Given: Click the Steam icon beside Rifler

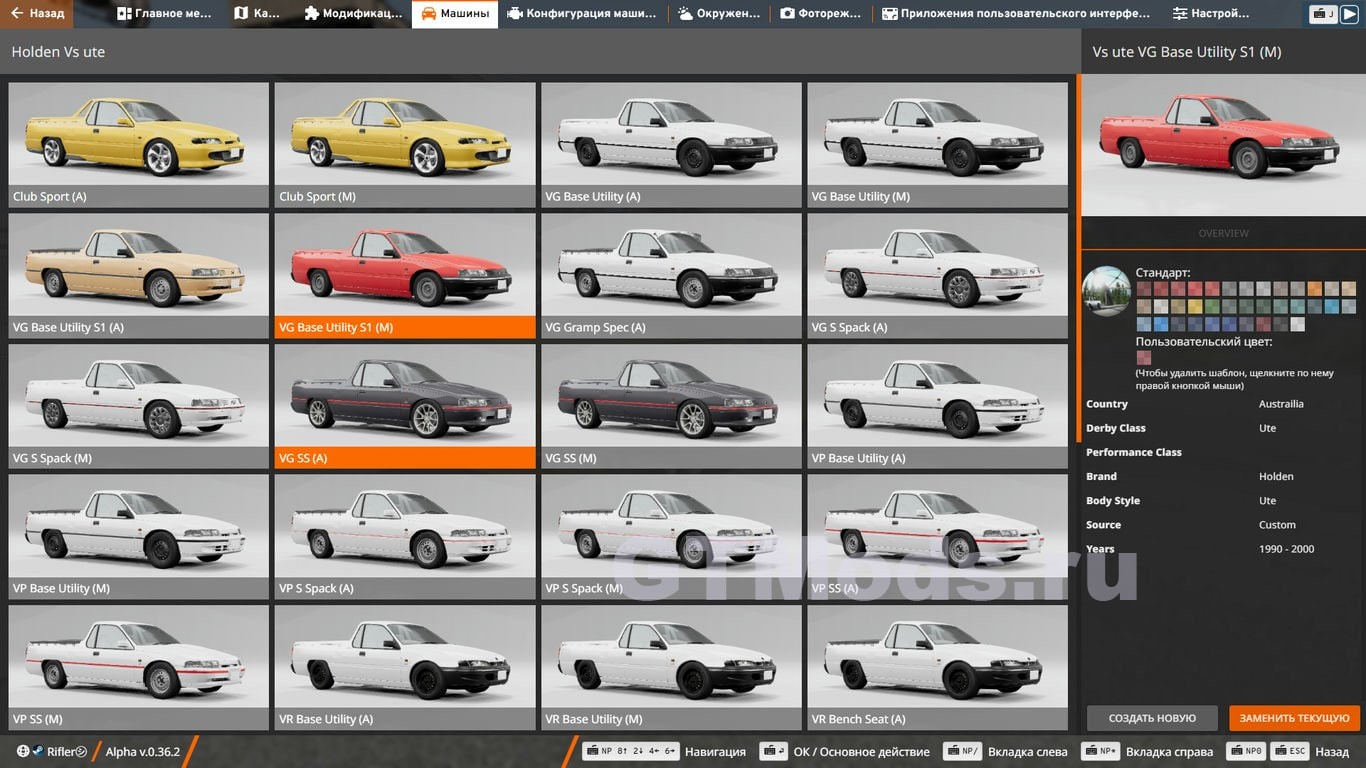Looking at the screenshot, I should click(37, 751).
